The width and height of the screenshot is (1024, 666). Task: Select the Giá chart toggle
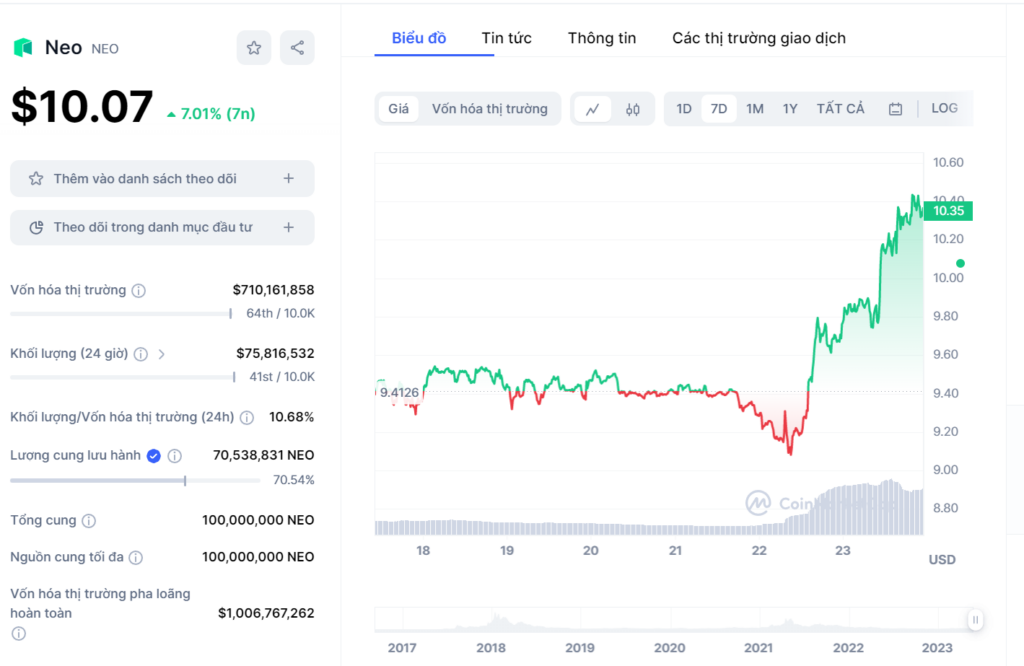pos(398,109)
